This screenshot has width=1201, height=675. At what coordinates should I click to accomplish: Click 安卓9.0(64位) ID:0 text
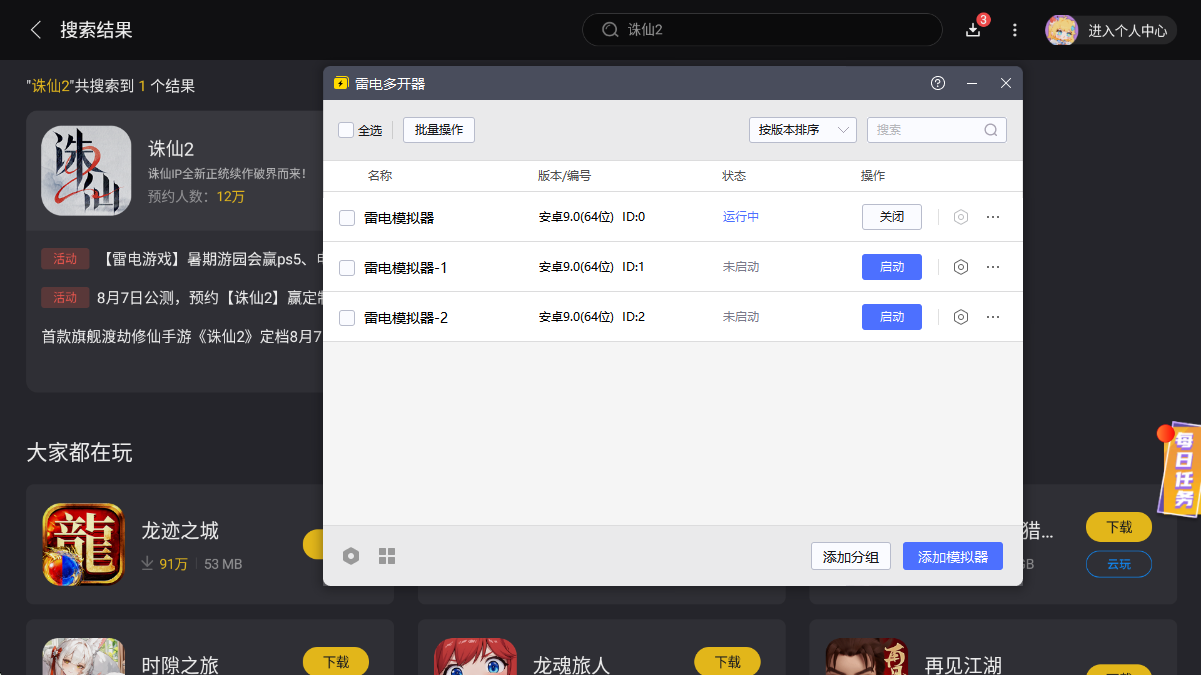click(592, 217)
